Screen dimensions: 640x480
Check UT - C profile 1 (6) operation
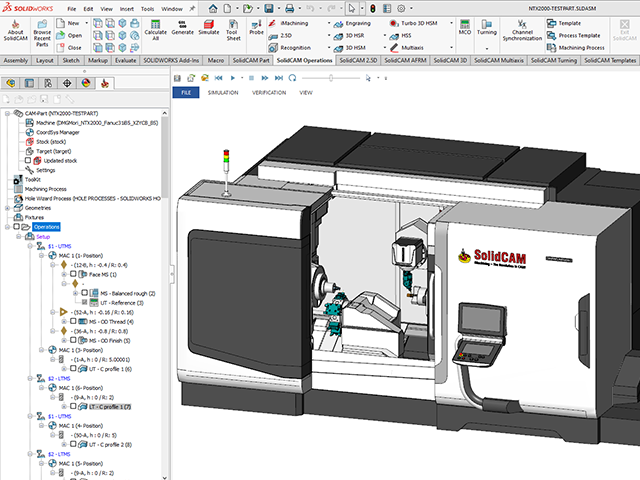pyautogui.click(x=73, y=368)
